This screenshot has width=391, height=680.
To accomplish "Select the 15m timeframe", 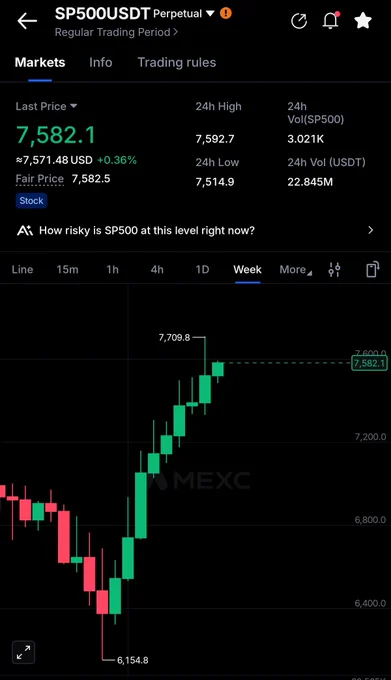I will (x=67, y=270).
